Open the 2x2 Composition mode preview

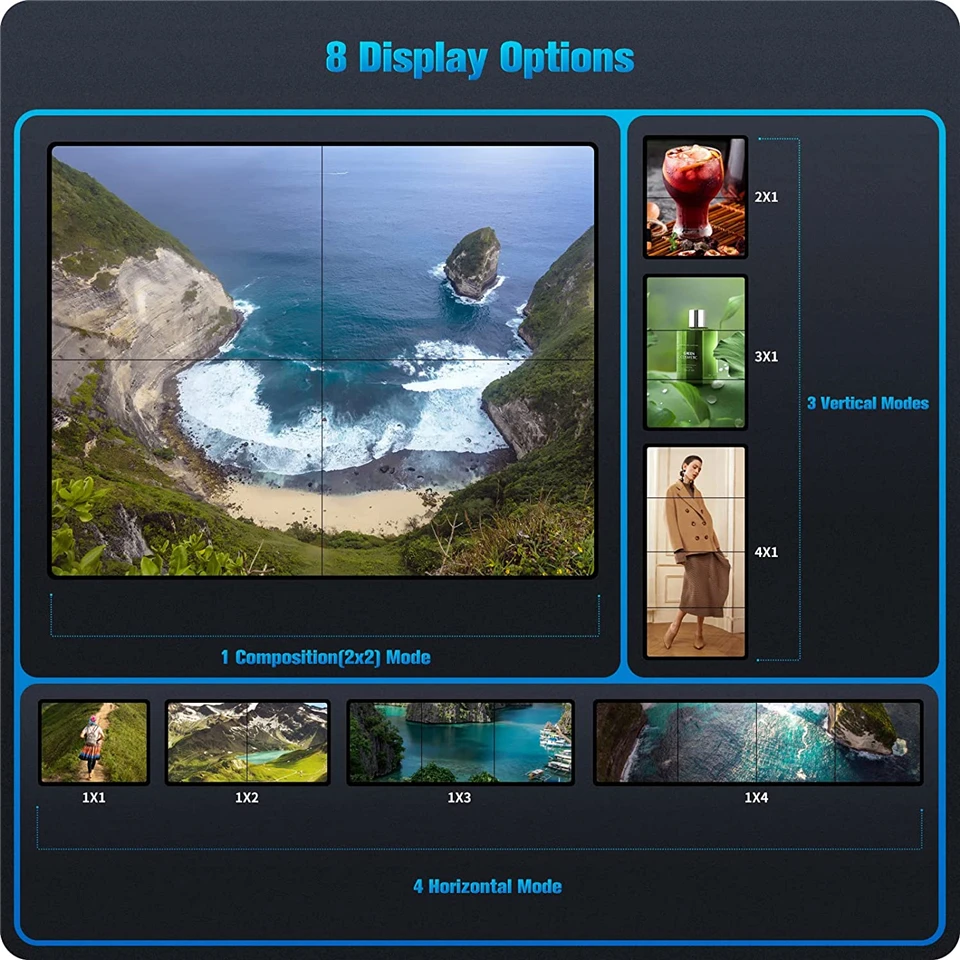pyautogui.click(x=325, y=360)
